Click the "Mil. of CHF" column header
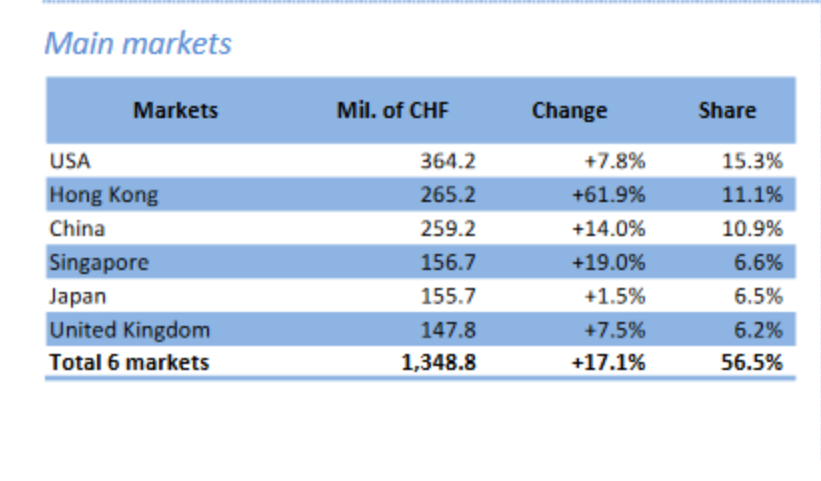 click(393, 110)
